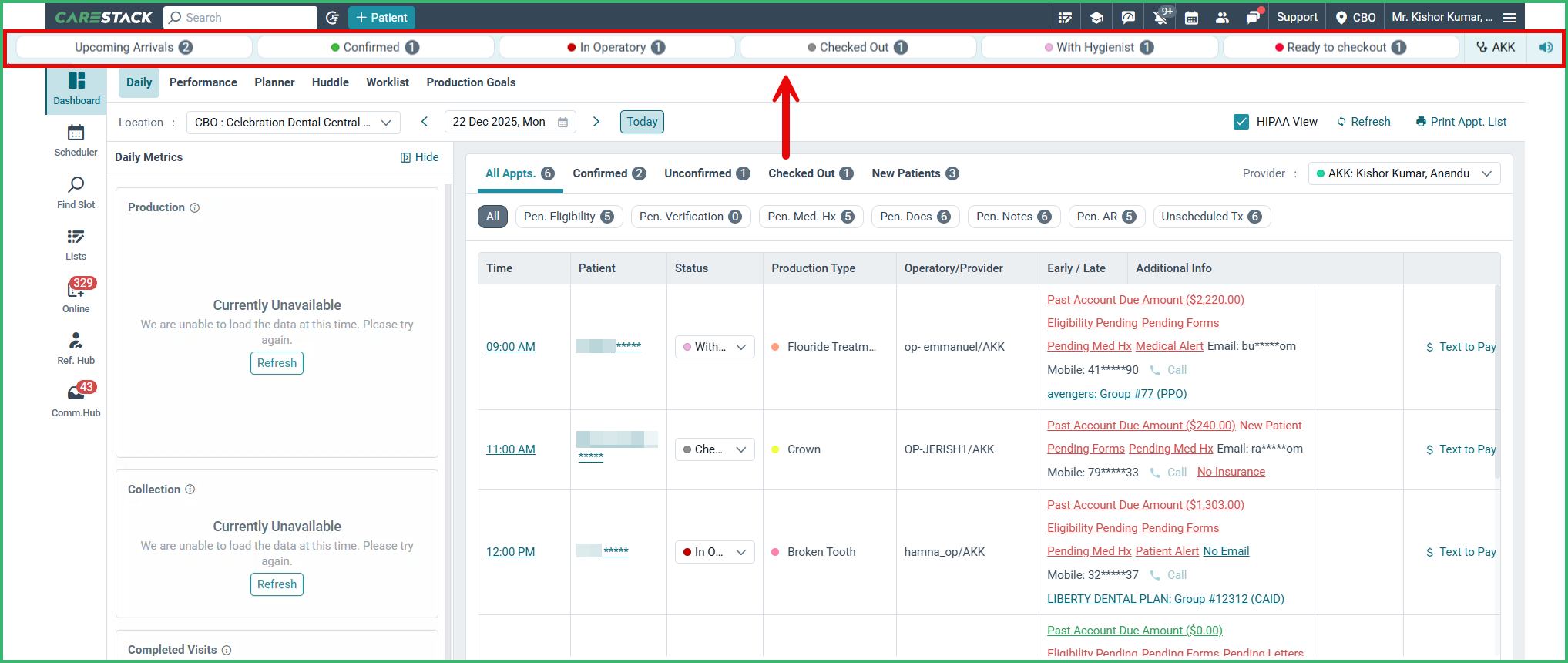Open Find Slot in the sidebar
This screenshot has height=663, width=1568.
[x=76, y=193]
